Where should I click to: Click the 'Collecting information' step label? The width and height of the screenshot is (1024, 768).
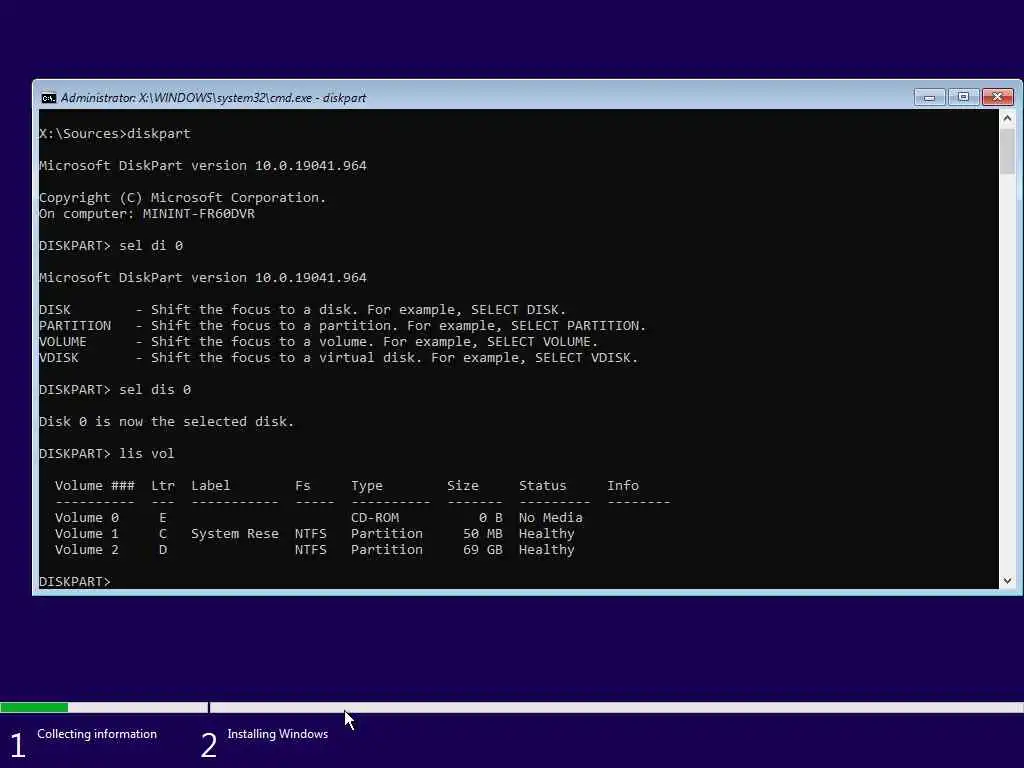tap(97, 734)
